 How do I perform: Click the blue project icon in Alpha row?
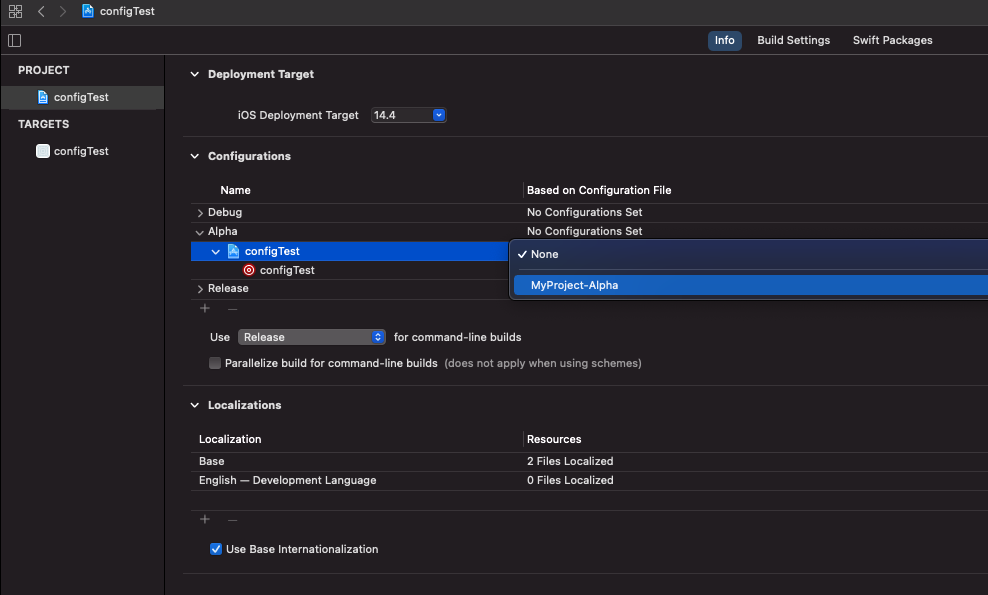pyautogui.click(x=233, y=251)
